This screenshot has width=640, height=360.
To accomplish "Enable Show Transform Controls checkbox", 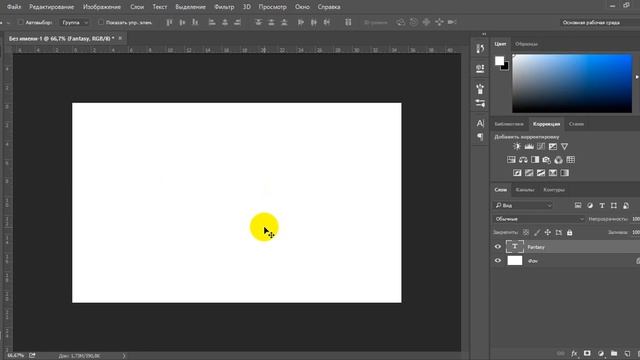I will [101, 22].
